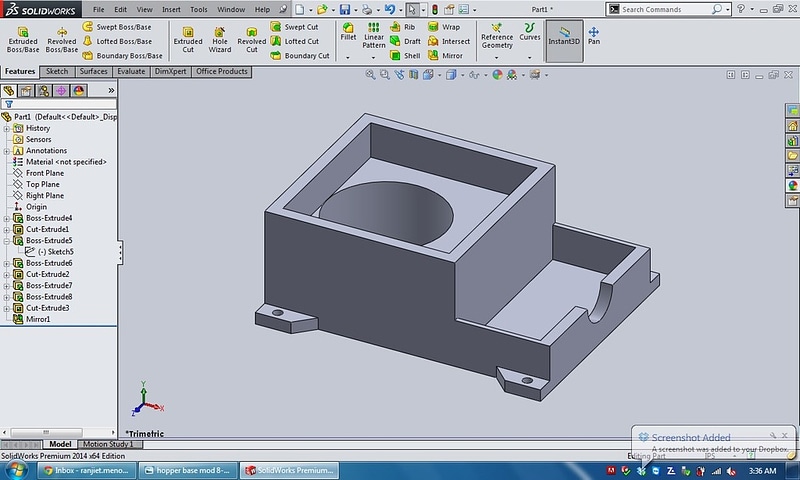Screen dimensions: 800x480
Task: Open the Windows Start button
Action: point(15,470)
